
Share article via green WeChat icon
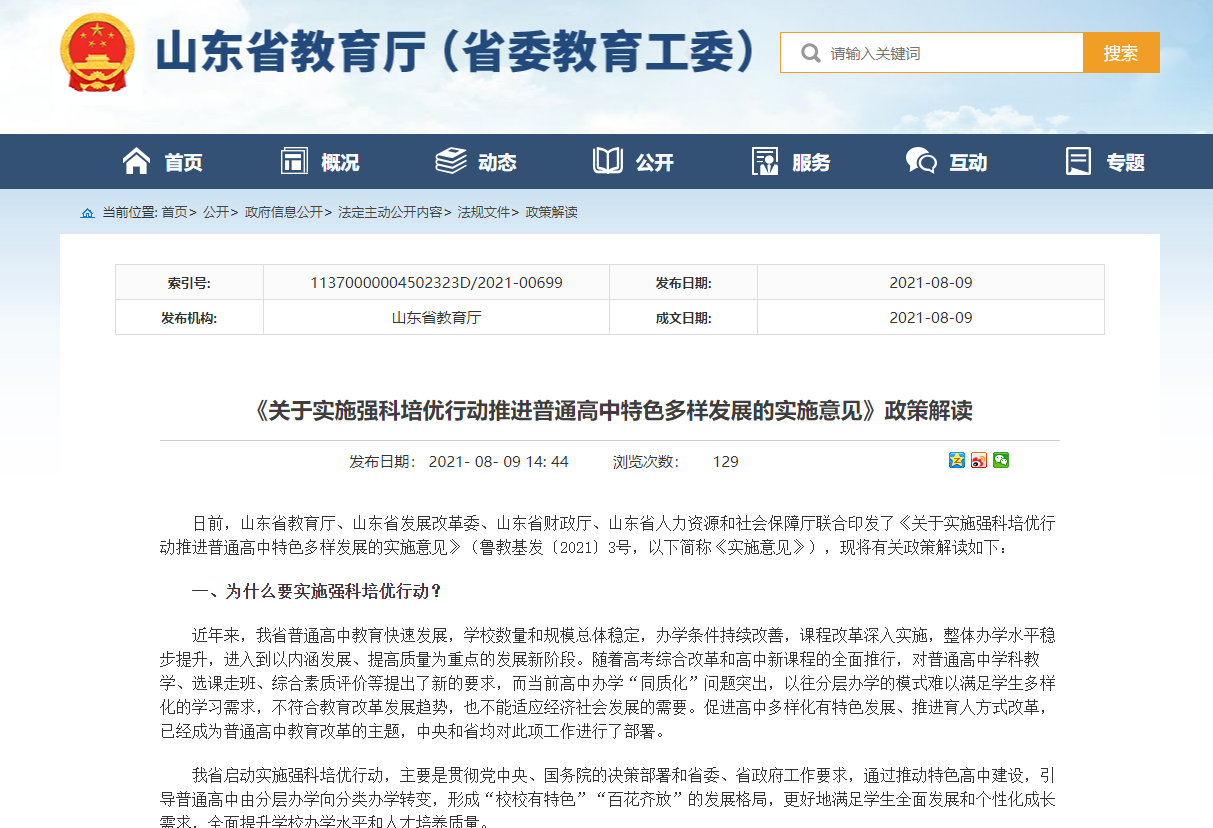(1001, 460)
